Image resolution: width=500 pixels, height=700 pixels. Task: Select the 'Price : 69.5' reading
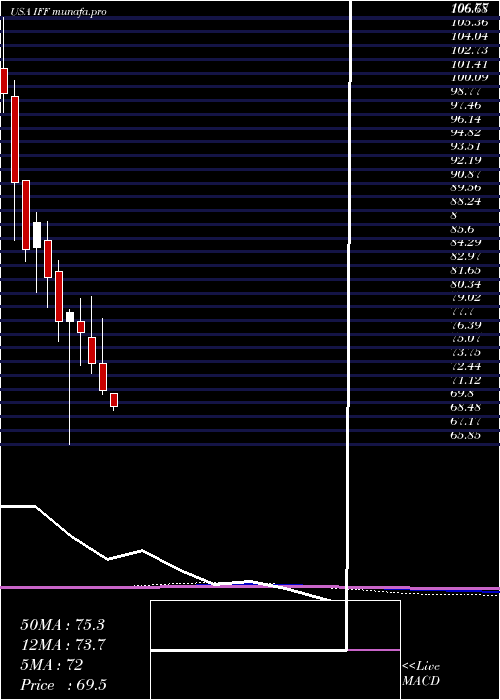(63, 685)
